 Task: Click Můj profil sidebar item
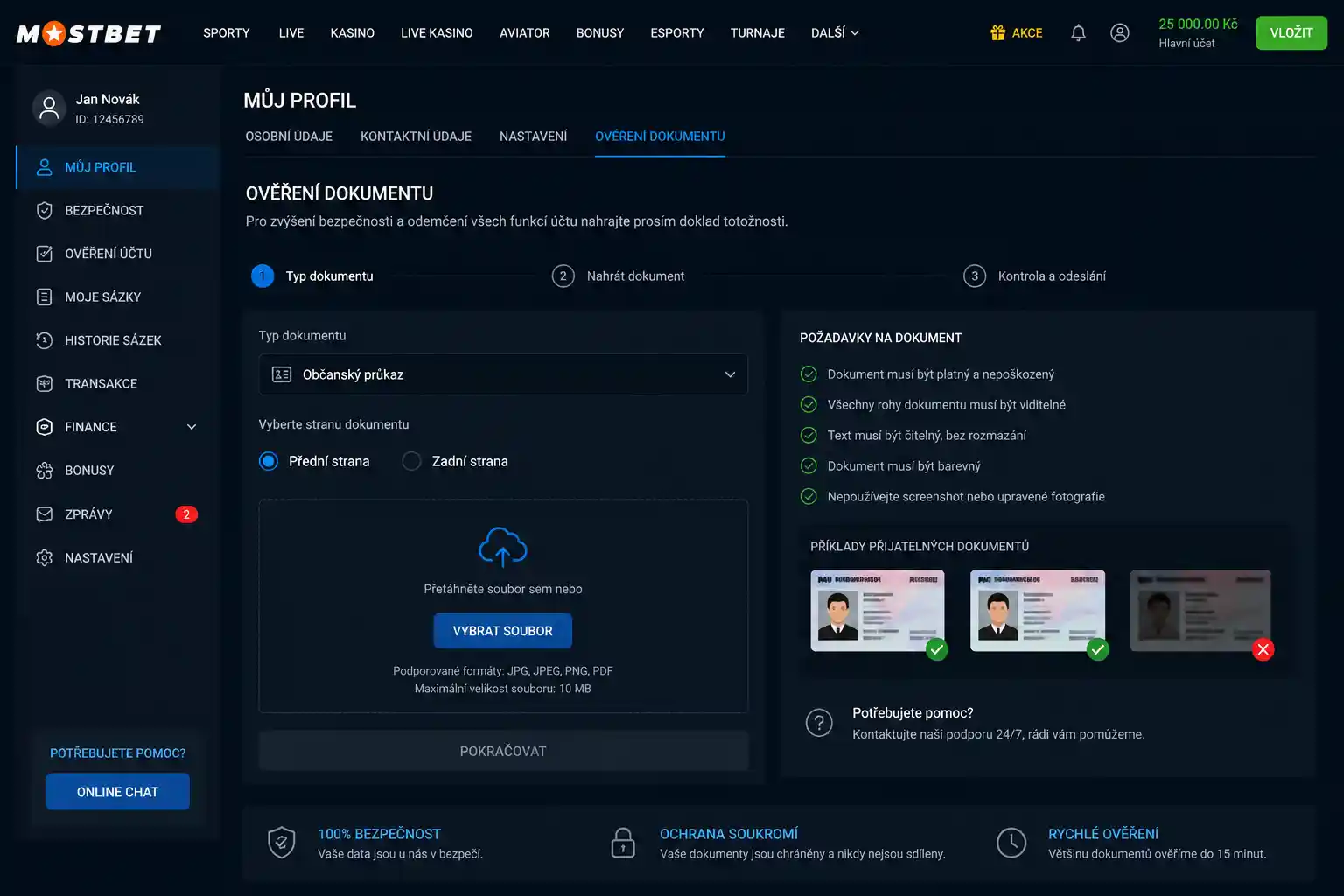click(117, 167)
